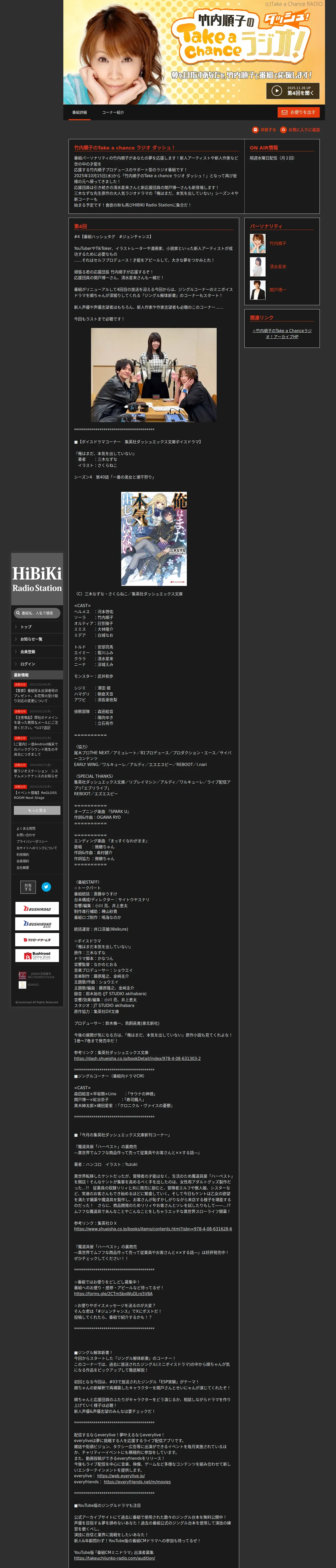
Task: Open the トップ sidebar menu item
Action: click(37, 627)
